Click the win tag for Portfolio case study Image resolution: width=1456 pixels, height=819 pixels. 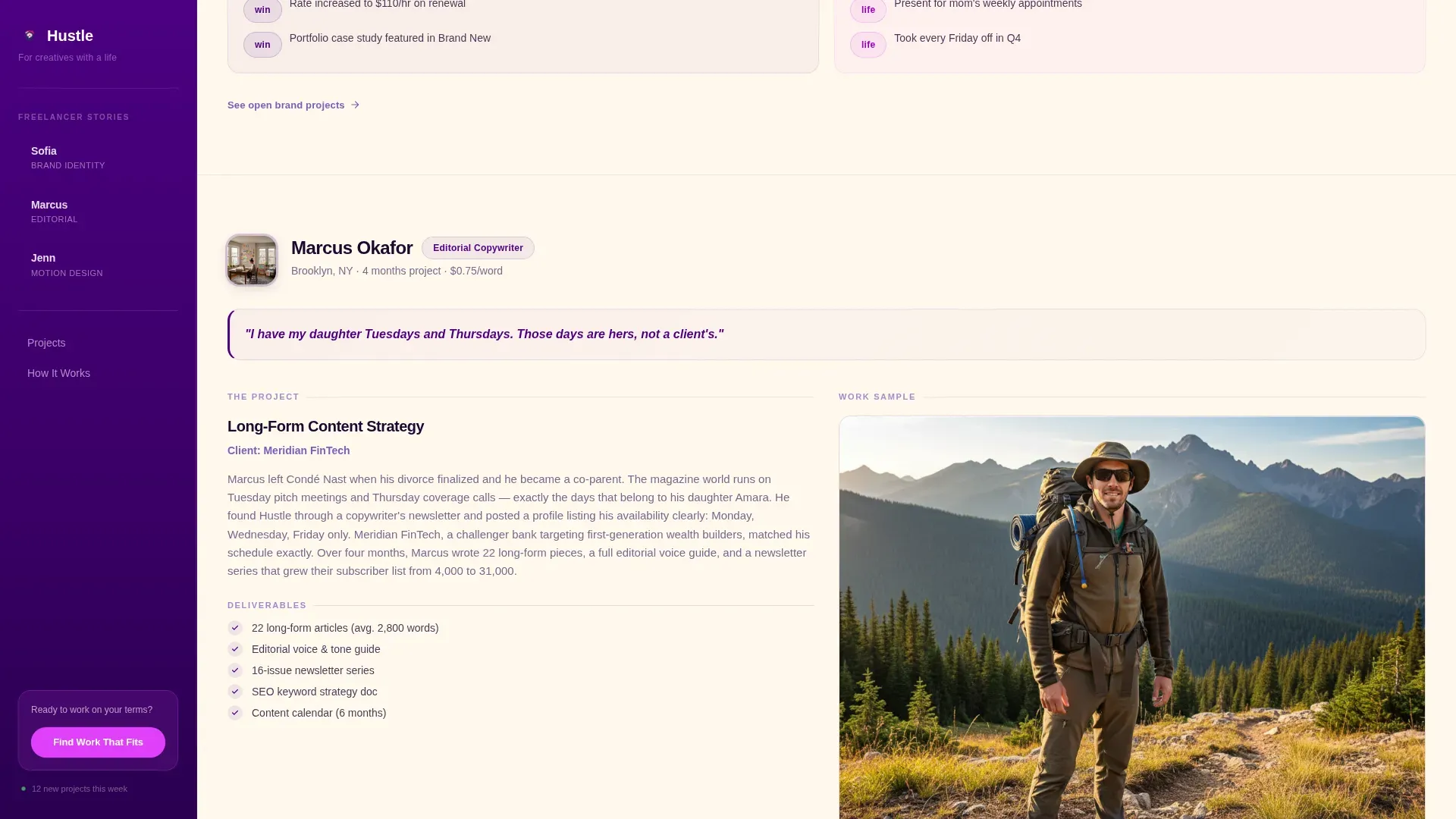[262, 45]
